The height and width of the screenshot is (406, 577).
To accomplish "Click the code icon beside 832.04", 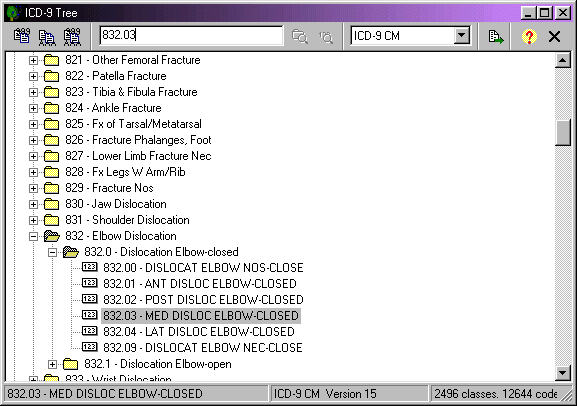I will [x=89, y=331].
